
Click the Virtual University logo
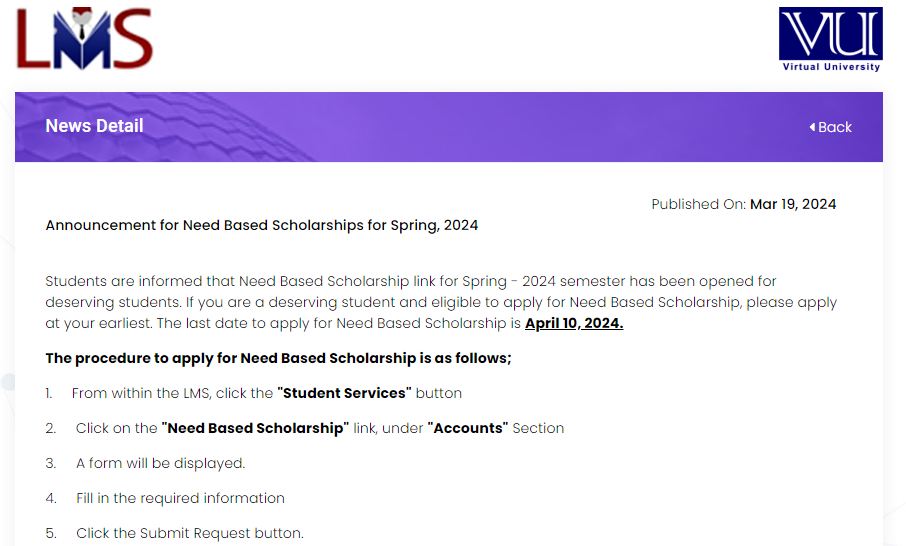pyautogui.click(x=830, y=39)
